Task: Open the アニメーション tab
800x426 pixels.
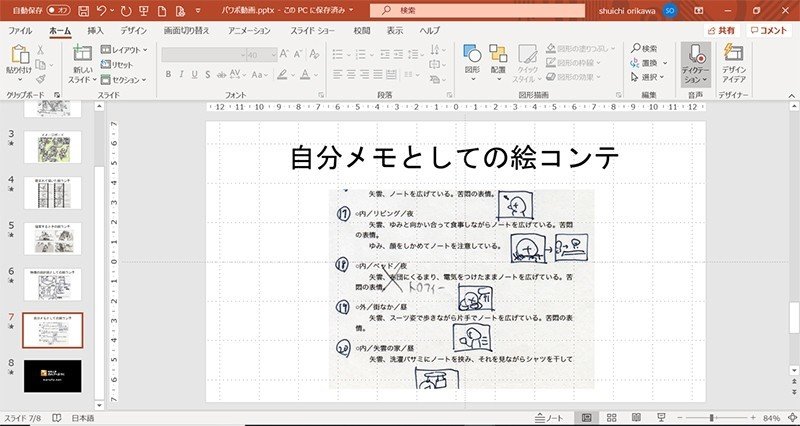Action: (249, 31)
